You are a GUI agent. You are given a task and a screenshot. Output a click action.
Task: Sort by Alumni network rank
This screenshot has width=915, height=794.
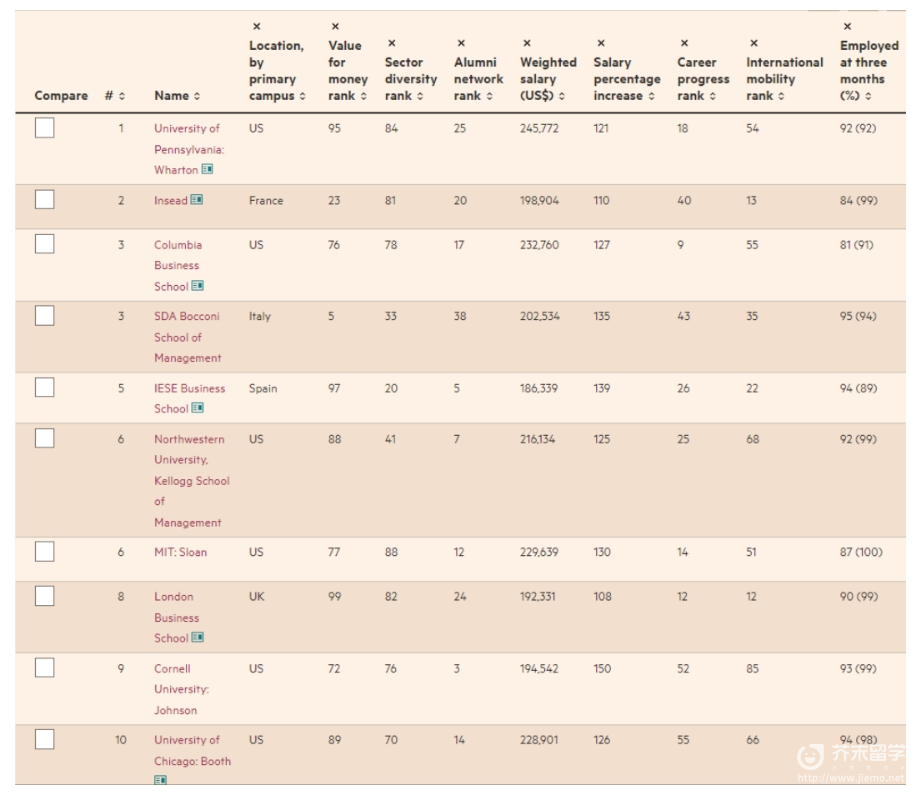point(490,96)
